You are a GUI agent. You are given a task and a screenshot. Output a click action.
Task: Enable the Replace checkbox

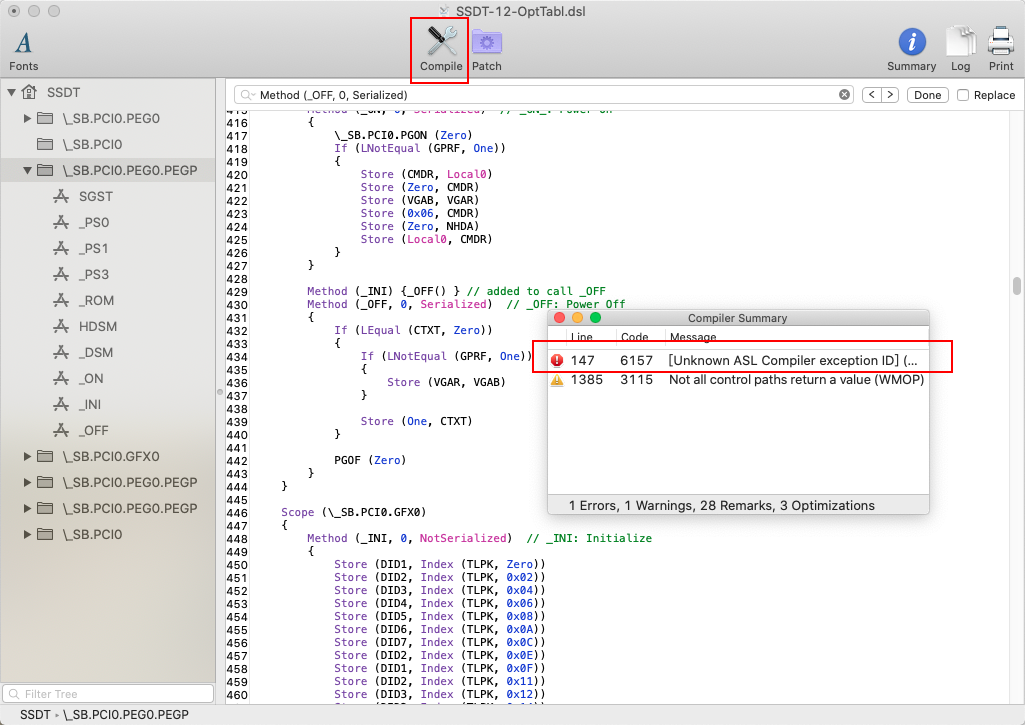pos(963,95)
